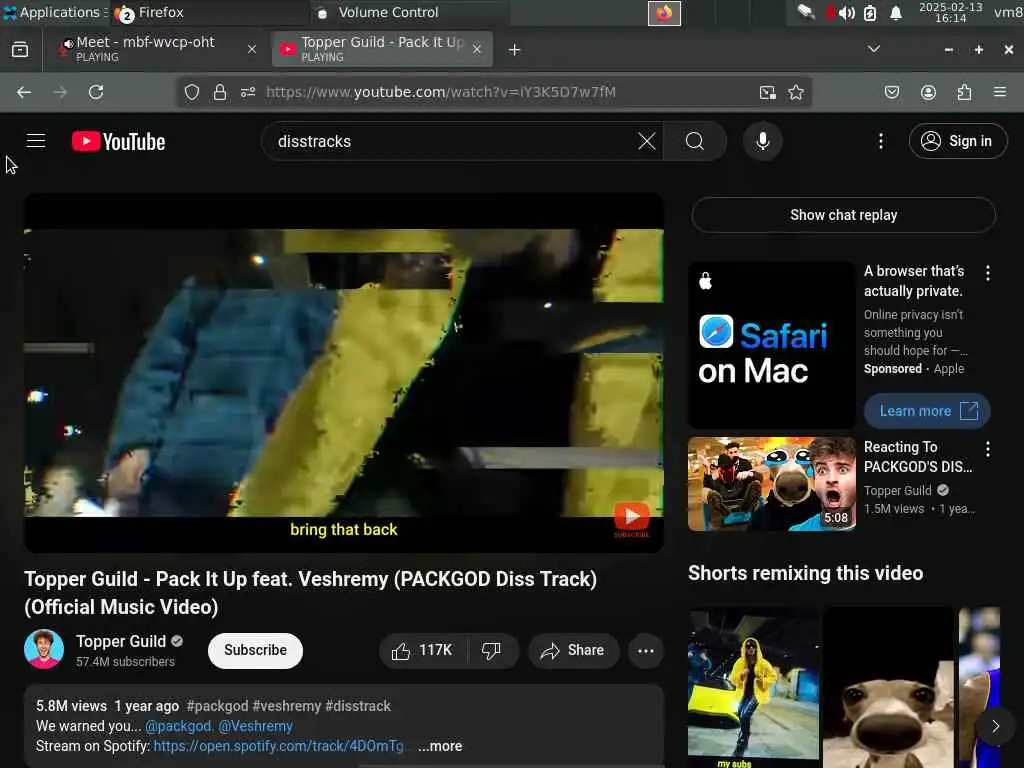
Task: Expand description with ...more
Action: [440, 746]
